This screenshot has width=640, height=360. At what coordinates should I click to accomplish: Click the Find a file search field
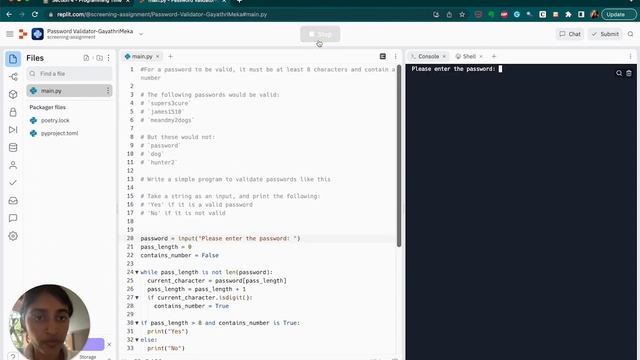tap(69, 73)
